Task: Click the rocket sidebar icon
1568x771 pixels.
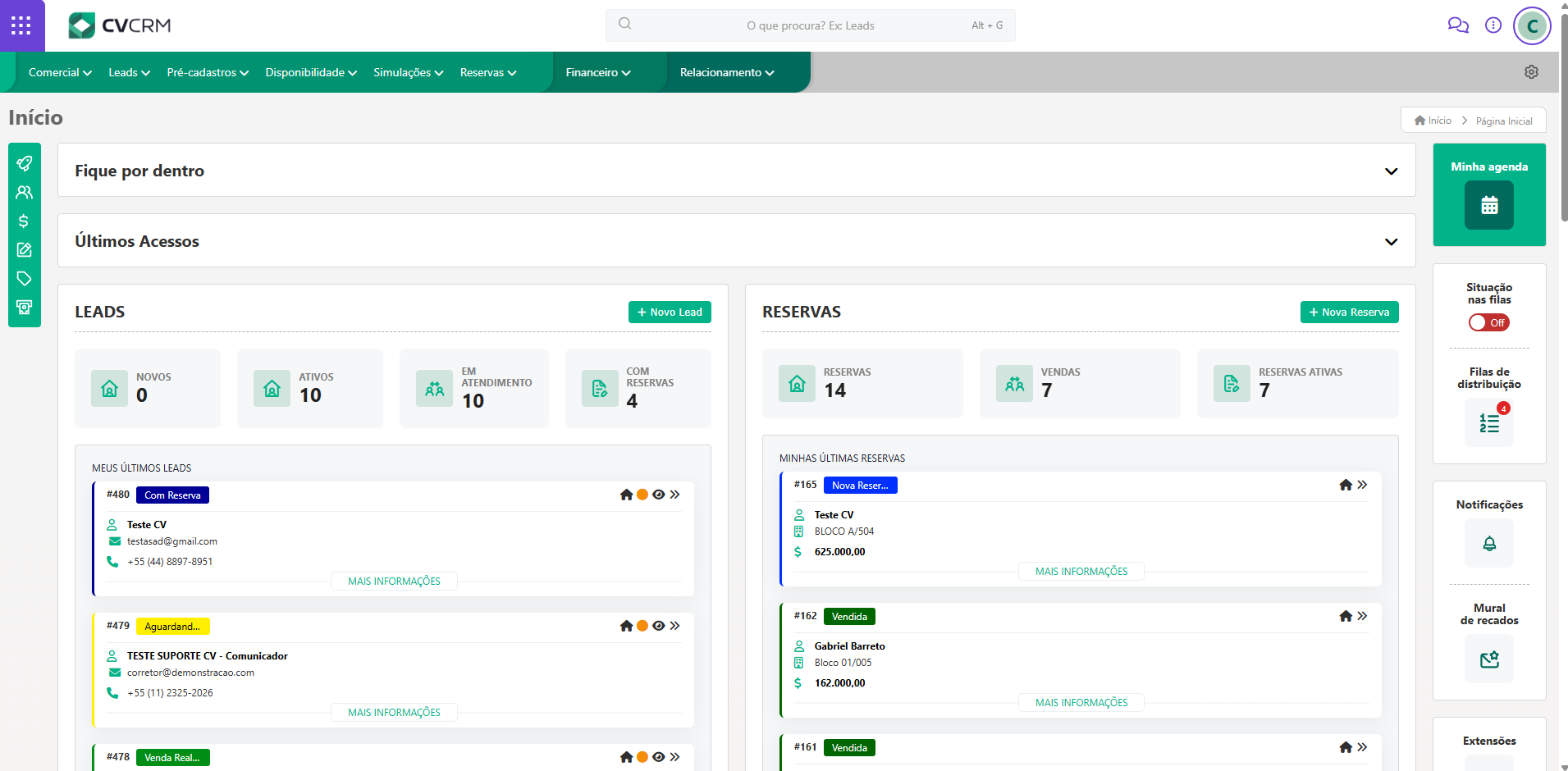Action: click(x=25, y=163)
